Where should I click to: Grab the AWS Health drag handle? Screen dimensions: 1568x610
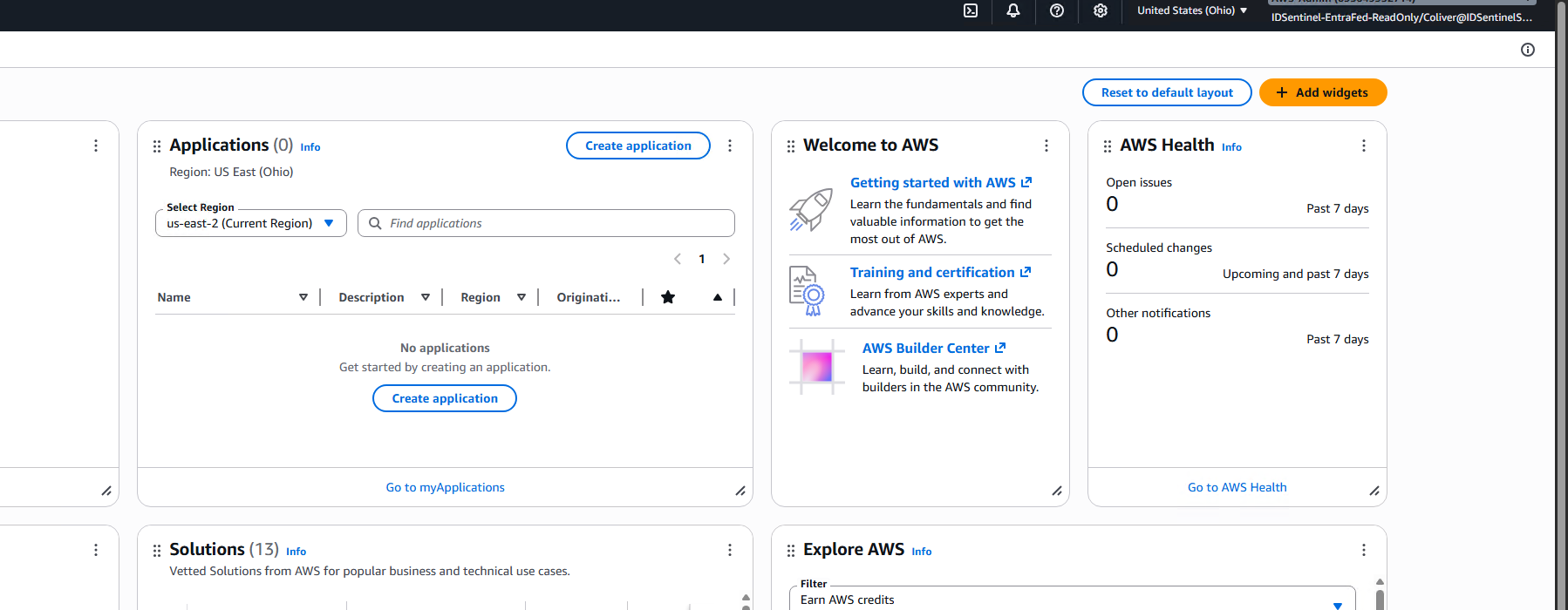pos(1108,146)
